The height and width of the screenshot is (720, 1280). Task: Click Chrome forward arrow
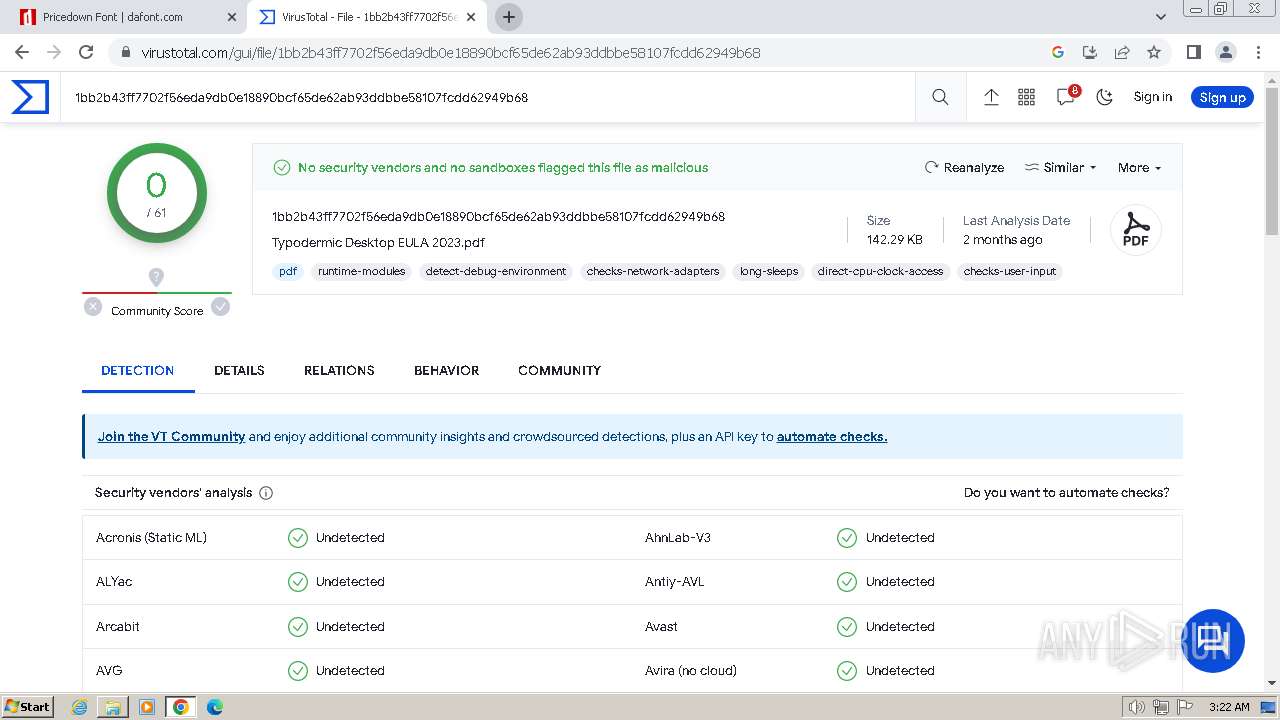tap(54, 52)
